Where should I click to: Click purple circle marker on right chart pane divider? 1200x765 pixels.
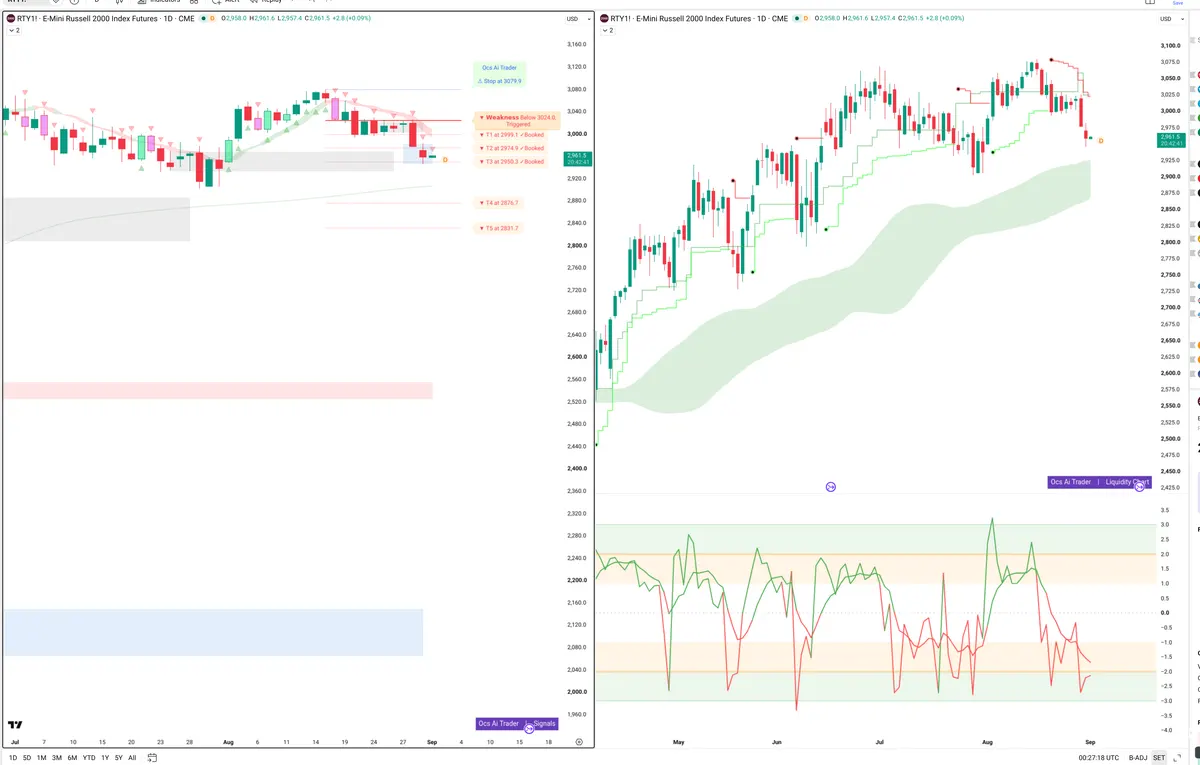(830, 487)
